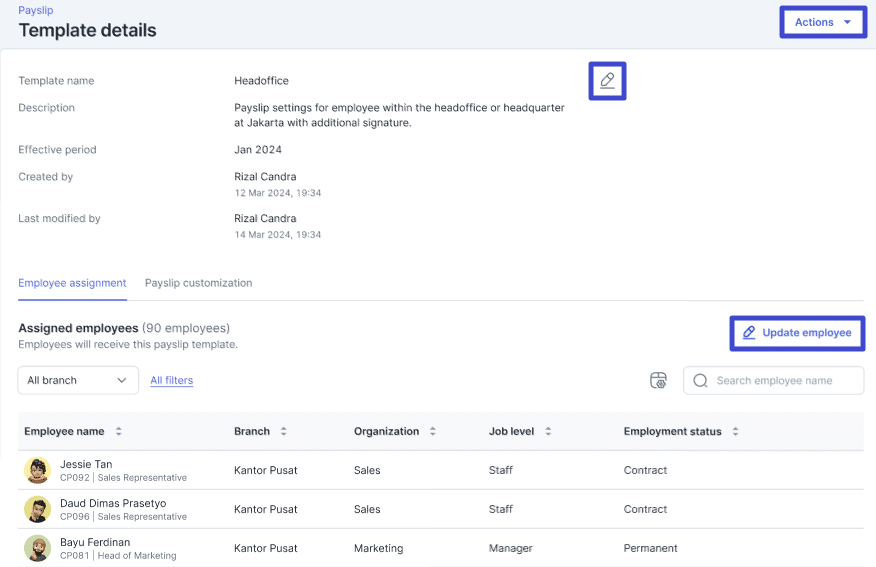876x567 pixels.
Task: Sort the Job level column
Action: [548, 432]
